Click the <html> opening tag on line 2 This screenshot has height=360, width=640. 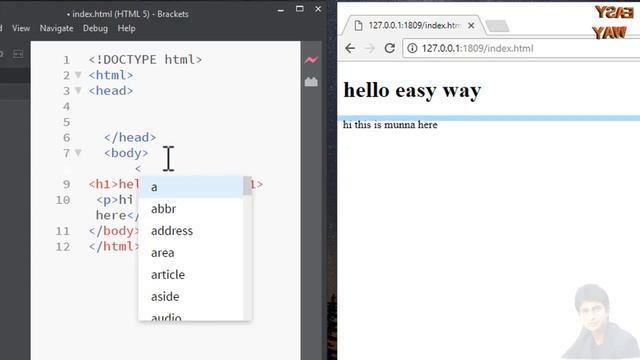[x=111, y=75]
